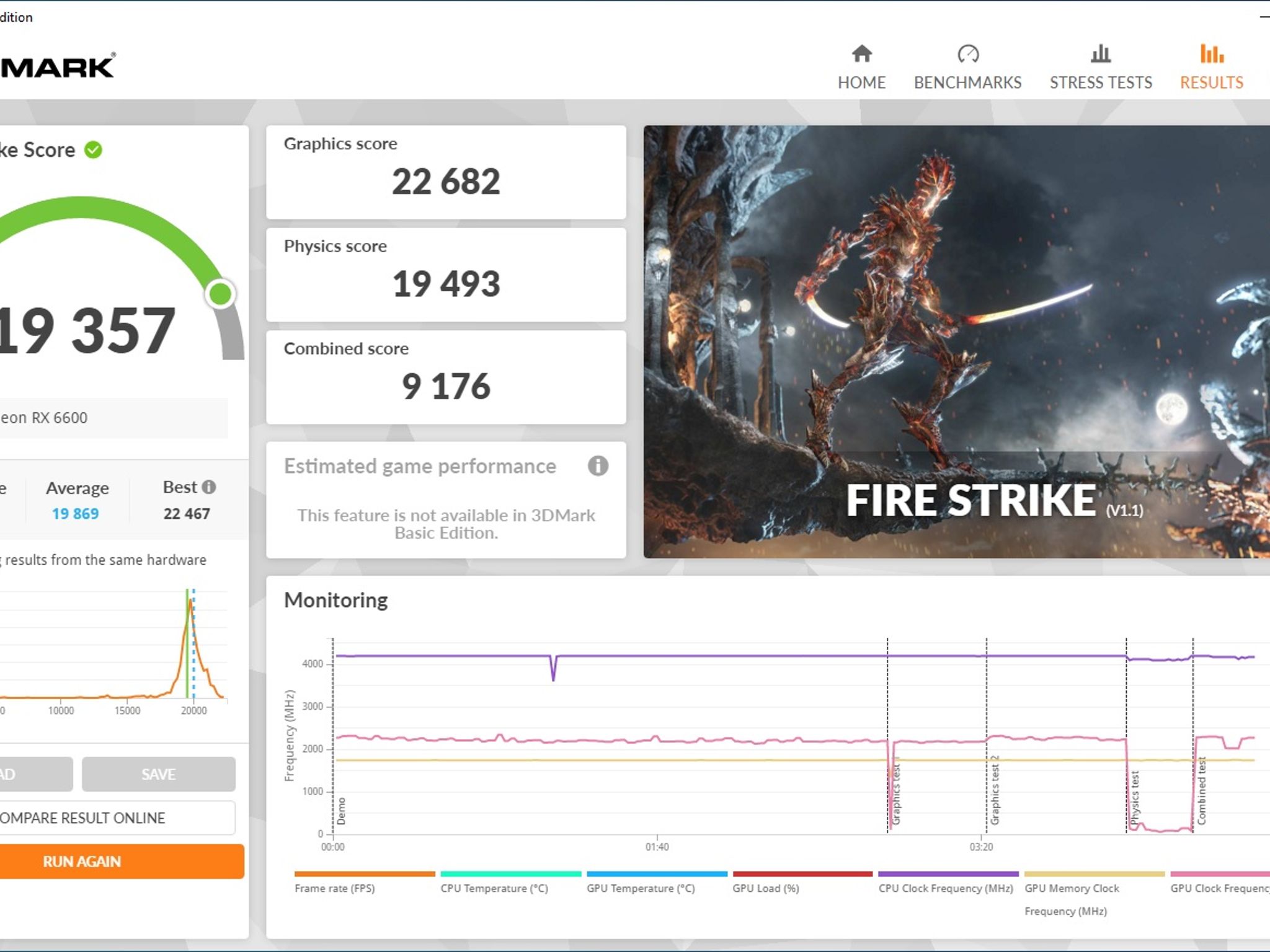Viewport: 1270px width, 952px height.
Task: Click the 01:40 time label on chart
Action: pos(657,847)
